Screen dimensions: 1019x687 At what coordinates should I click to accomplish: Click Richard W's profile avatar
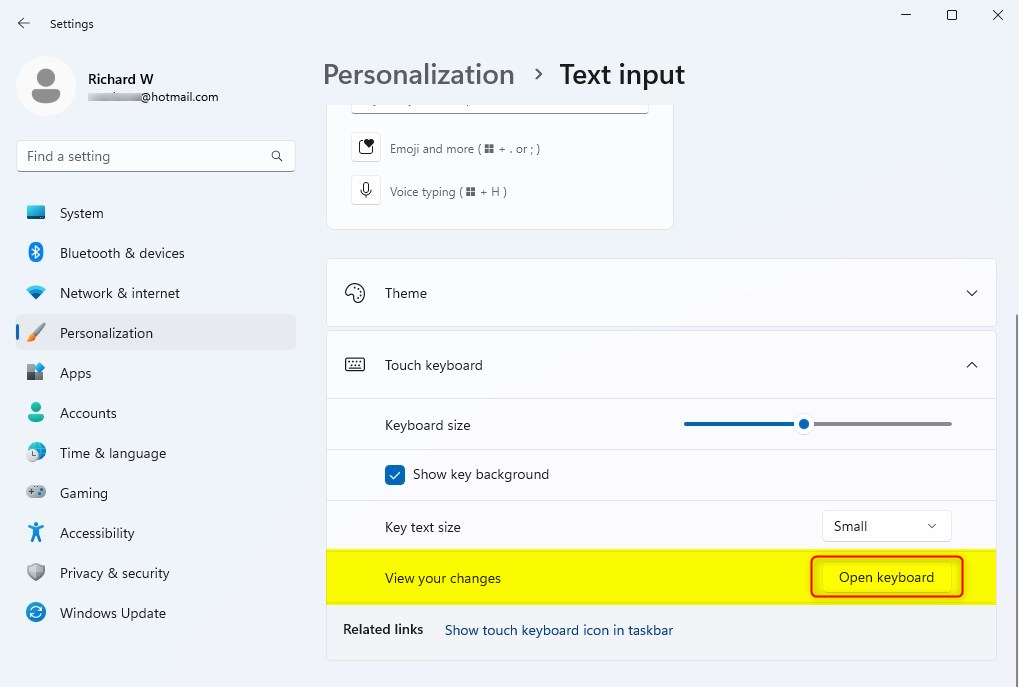click(46, 86)
